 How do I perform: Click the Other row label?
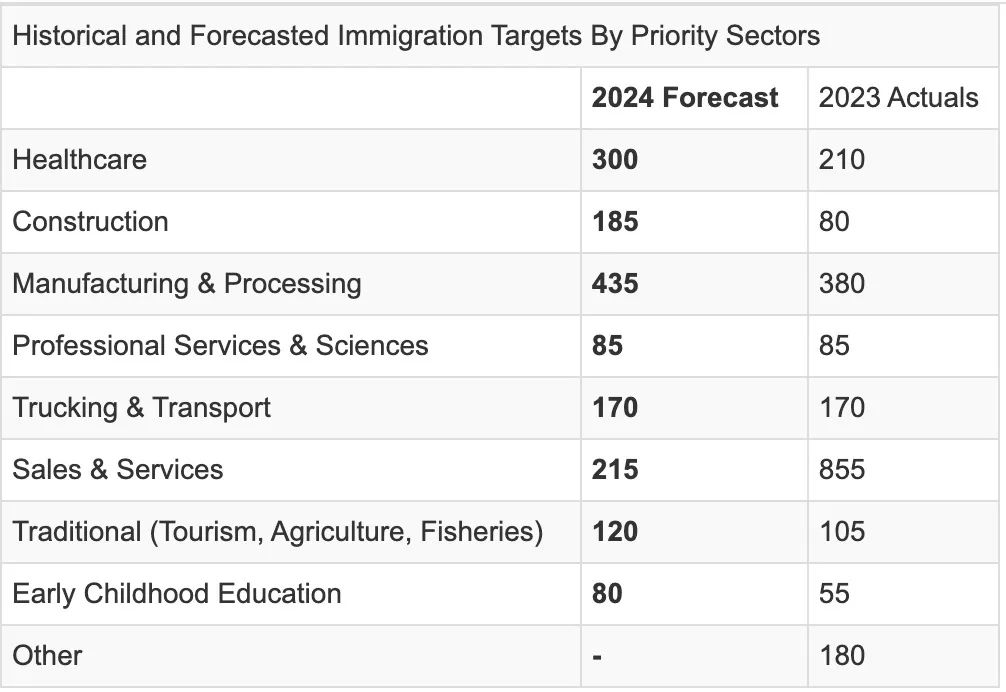(47, 656)
